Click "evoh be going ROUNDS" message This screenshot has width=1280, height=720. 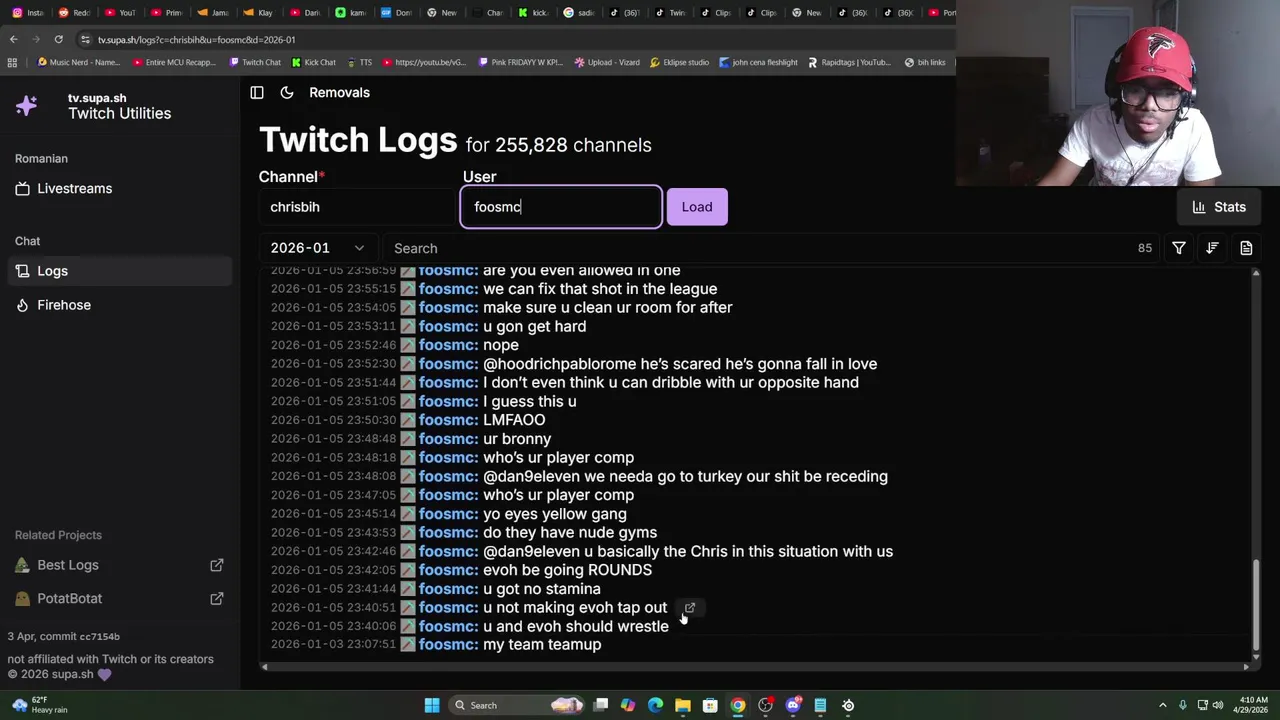pyautogui.click(x=567, y=570)
